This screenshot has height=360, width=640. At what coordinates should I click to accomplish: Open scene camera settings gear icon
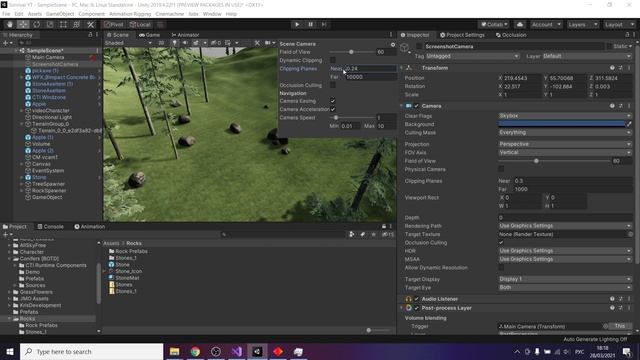click(393, 44)
